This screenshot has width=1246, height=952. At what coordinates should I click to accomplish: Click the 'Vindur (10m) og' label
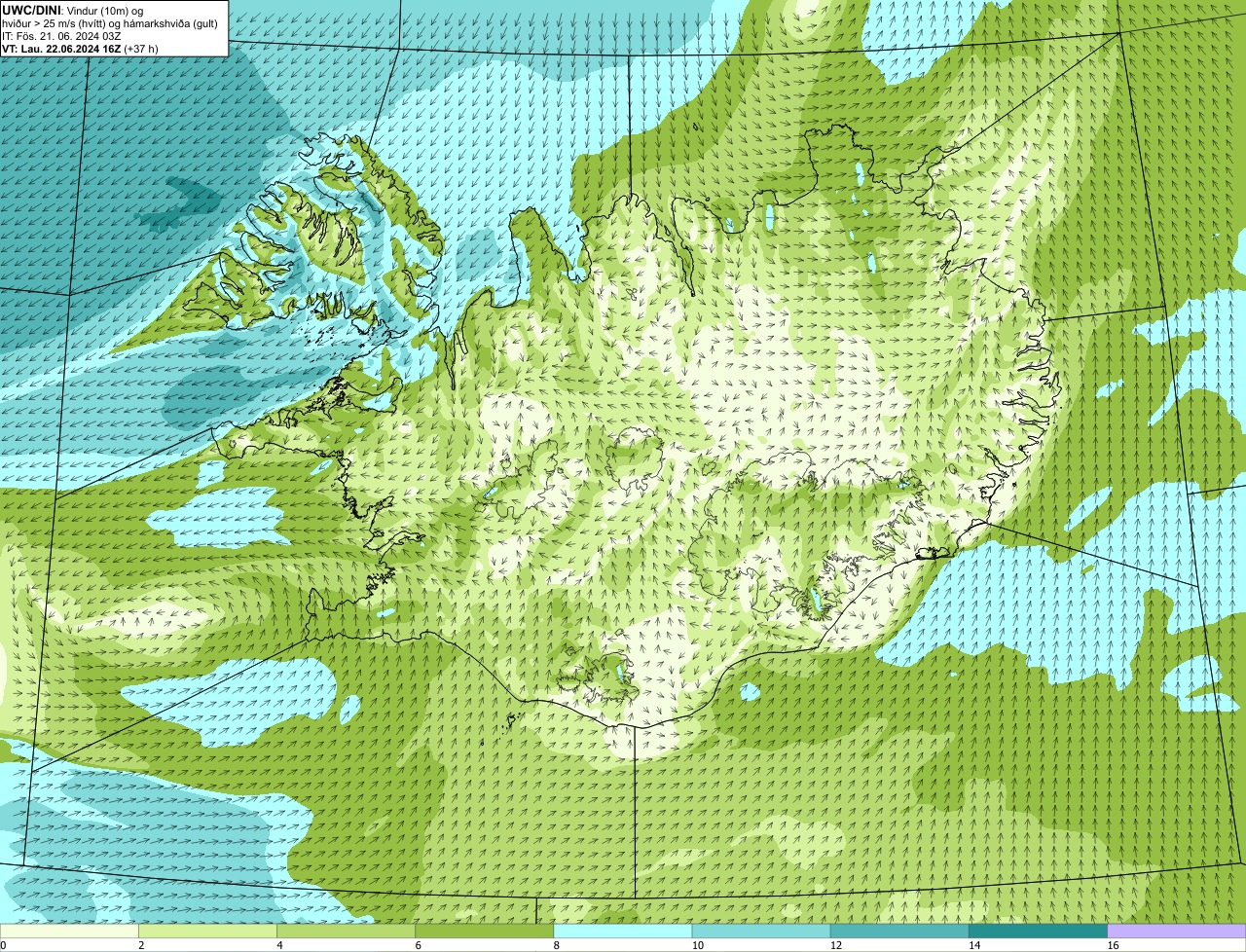[106, 10]
